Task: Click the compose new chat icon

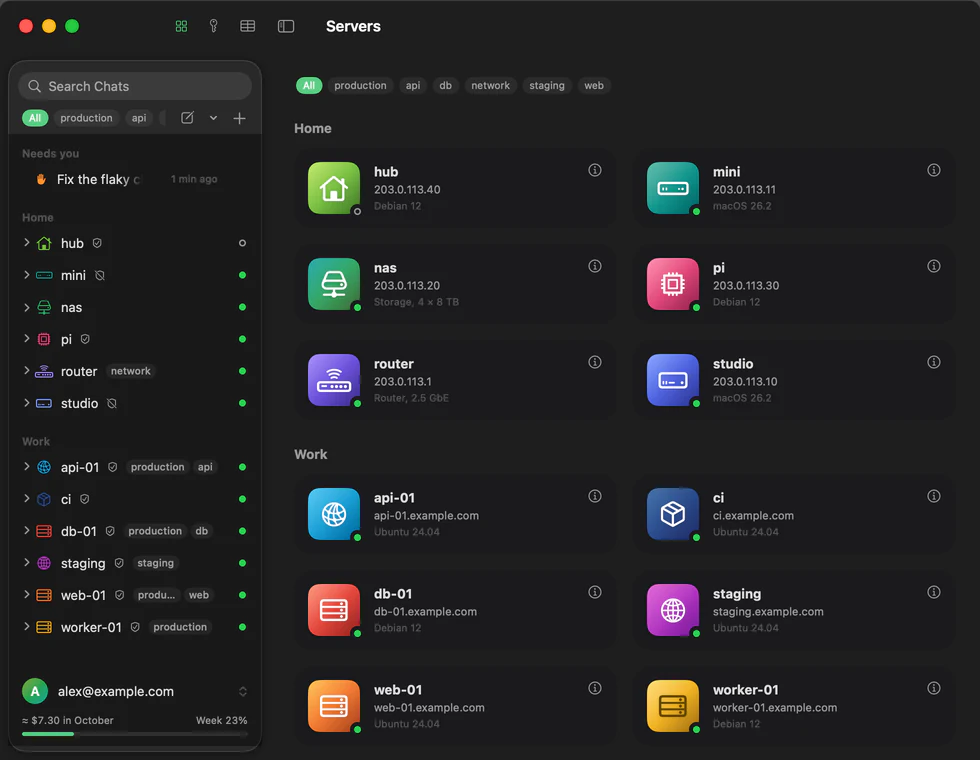Action: click(187, 118)
